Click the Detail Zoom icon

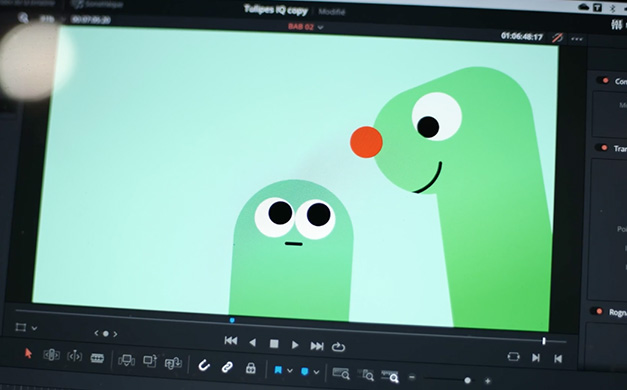click(x=366, y=375)
